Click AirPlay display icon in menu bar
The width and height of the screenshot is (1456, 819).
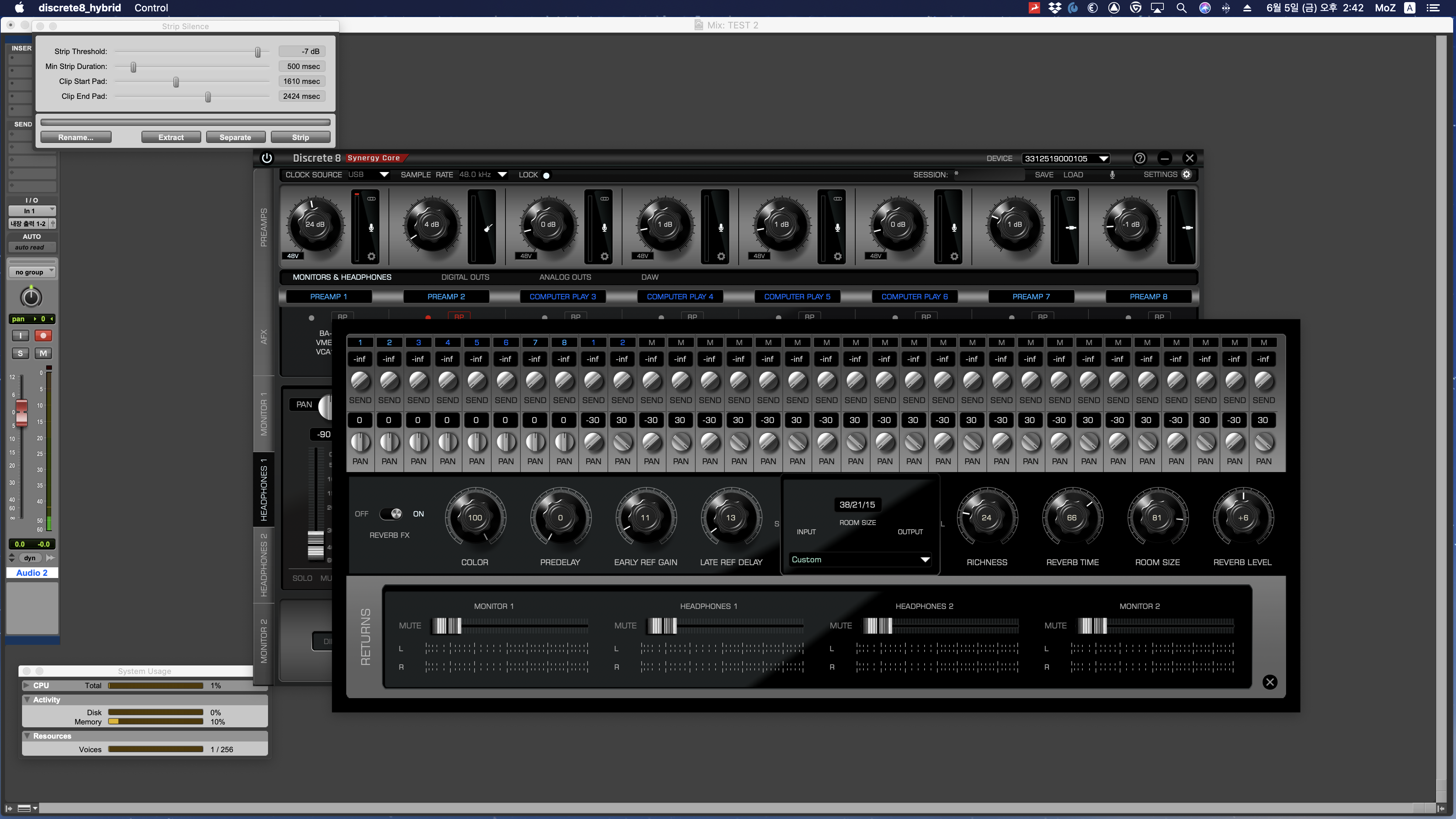[1157, 8]
